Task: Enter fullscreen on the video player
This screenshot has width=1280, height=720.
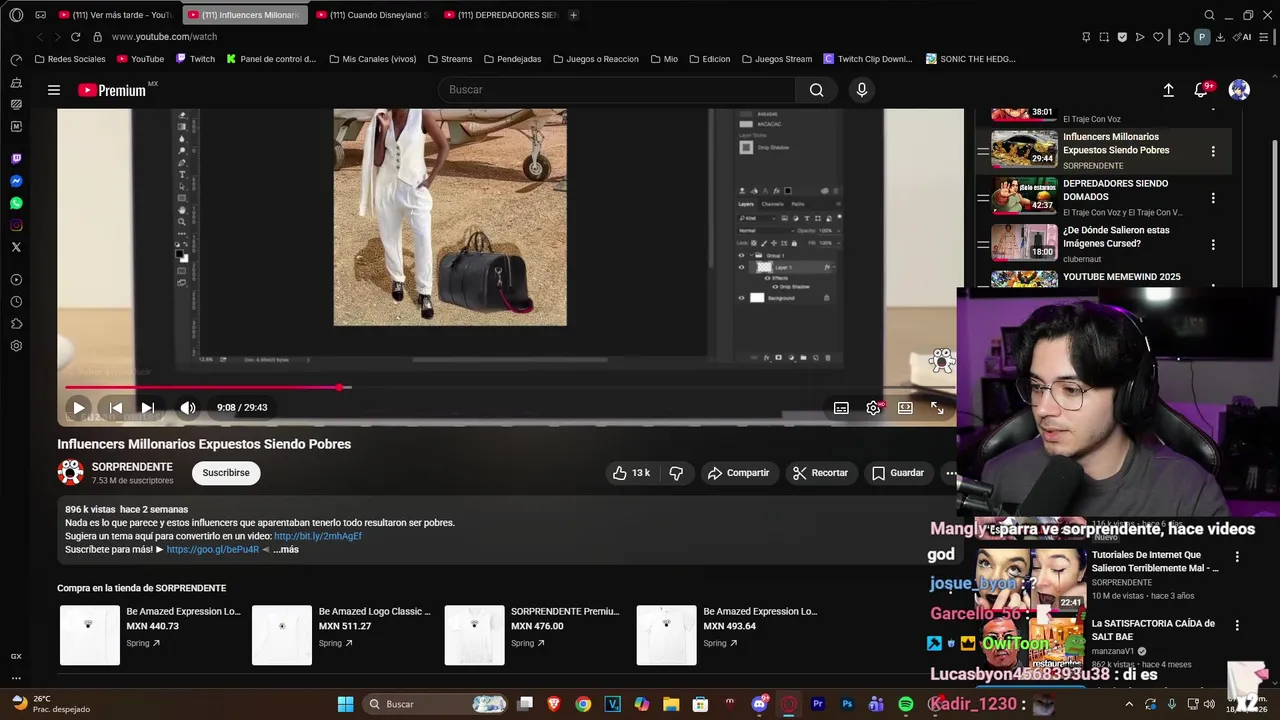Action: click(937, 408)
